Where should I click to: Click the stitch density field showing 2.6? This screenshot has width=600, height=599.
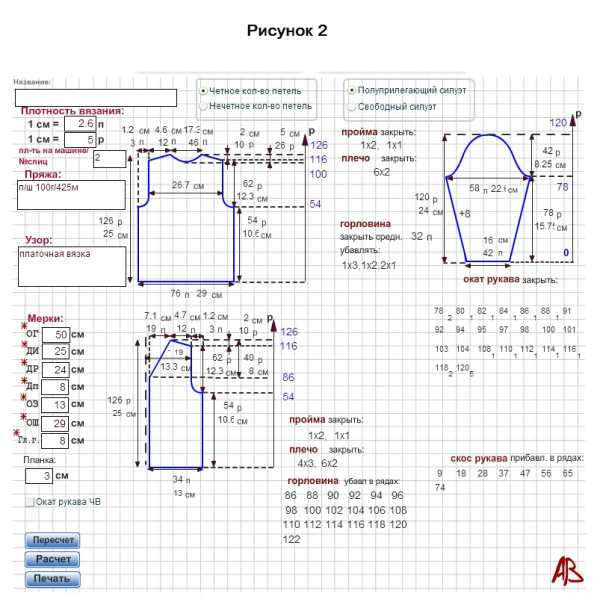click(80, 124)
